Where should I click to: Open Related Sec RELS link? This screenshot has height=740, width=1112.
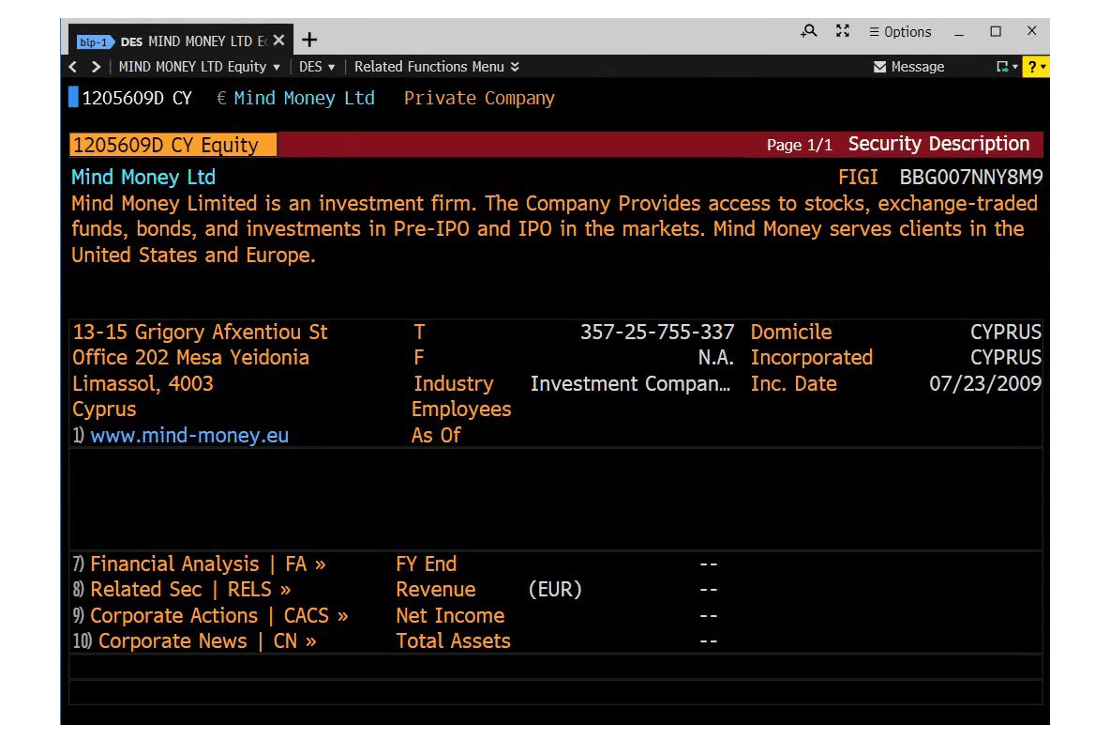(190, 590)
